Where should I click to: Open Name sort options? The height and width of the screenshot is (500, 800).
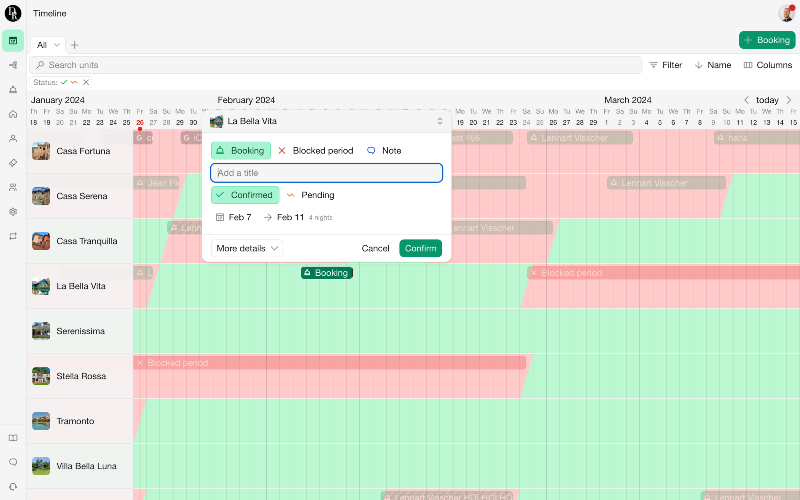[713, 65]
